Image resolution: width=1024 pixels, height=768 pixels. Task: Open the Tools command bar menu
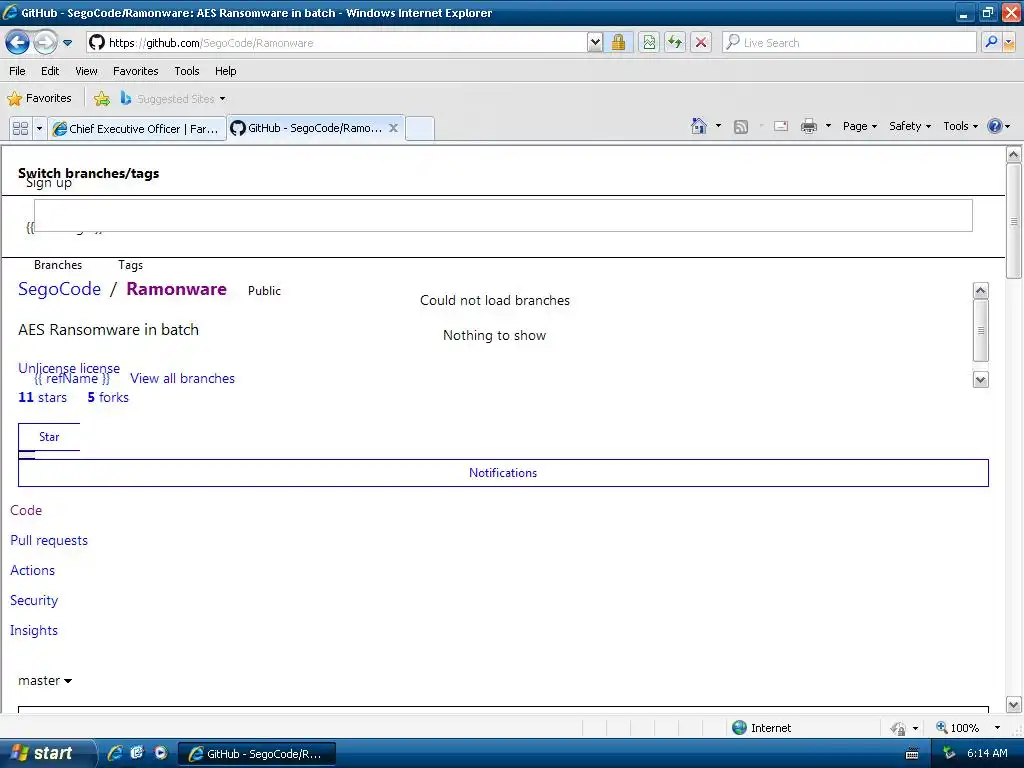961,126
